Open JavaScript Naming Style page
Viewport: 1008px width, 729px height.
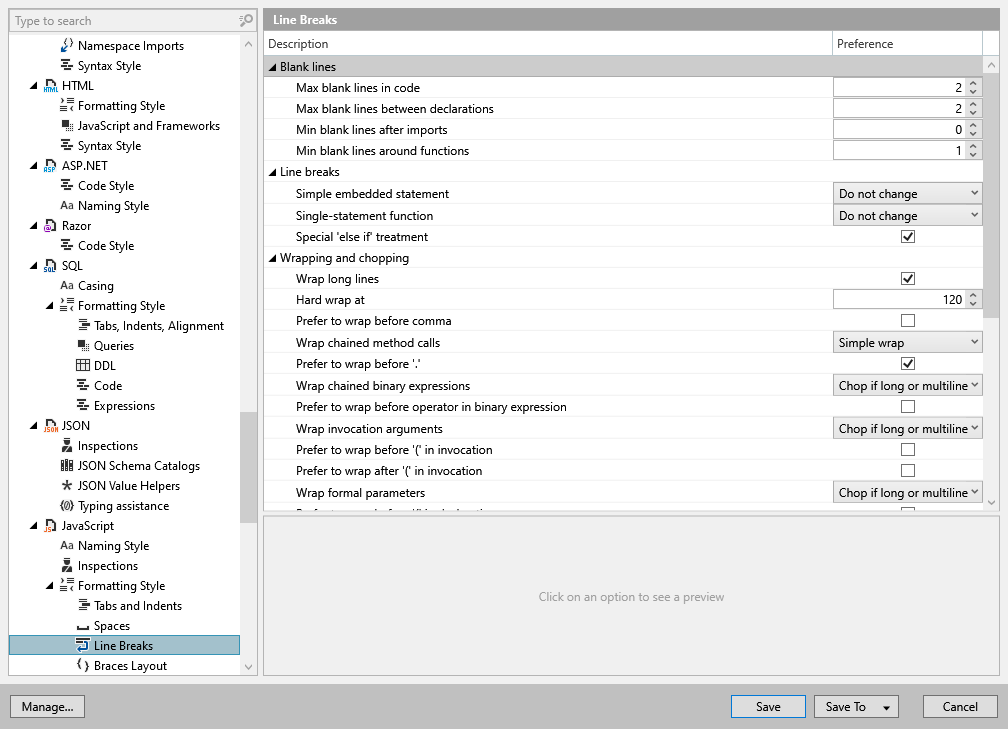pyautogui.click(x=113, y=546)
